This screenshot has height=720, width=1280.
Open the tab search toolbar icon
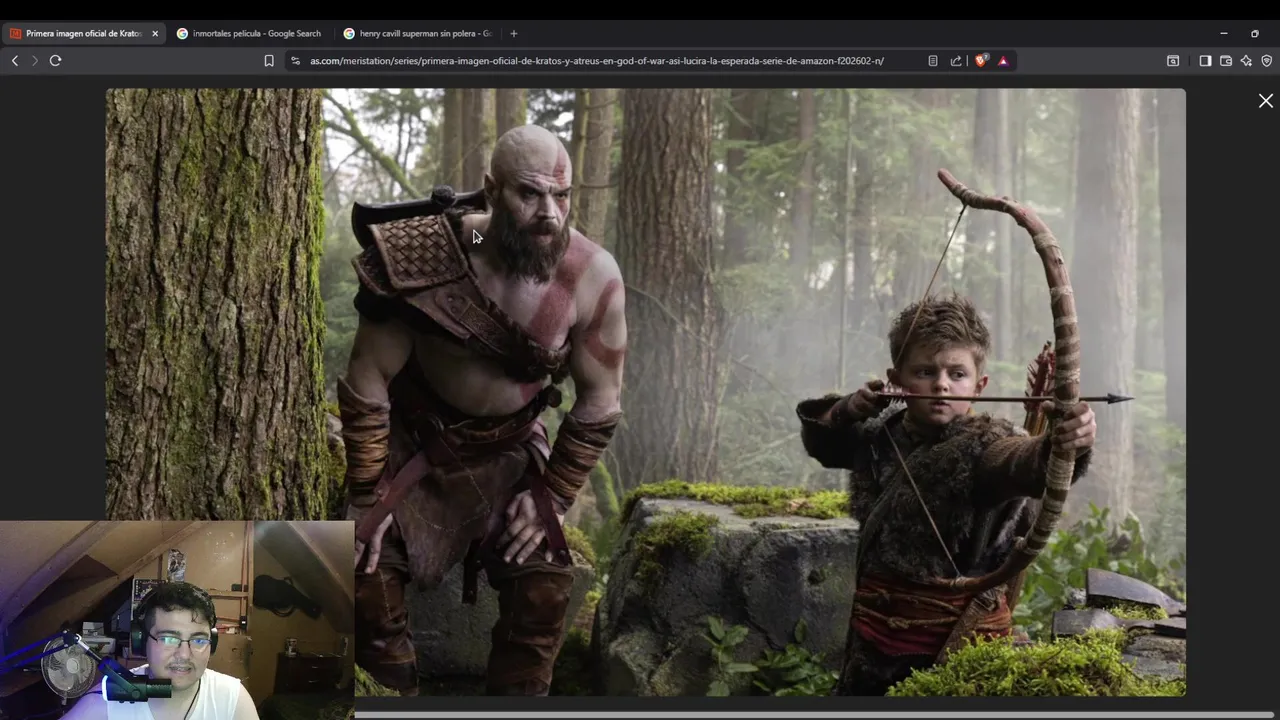[x=1173, y=61]
